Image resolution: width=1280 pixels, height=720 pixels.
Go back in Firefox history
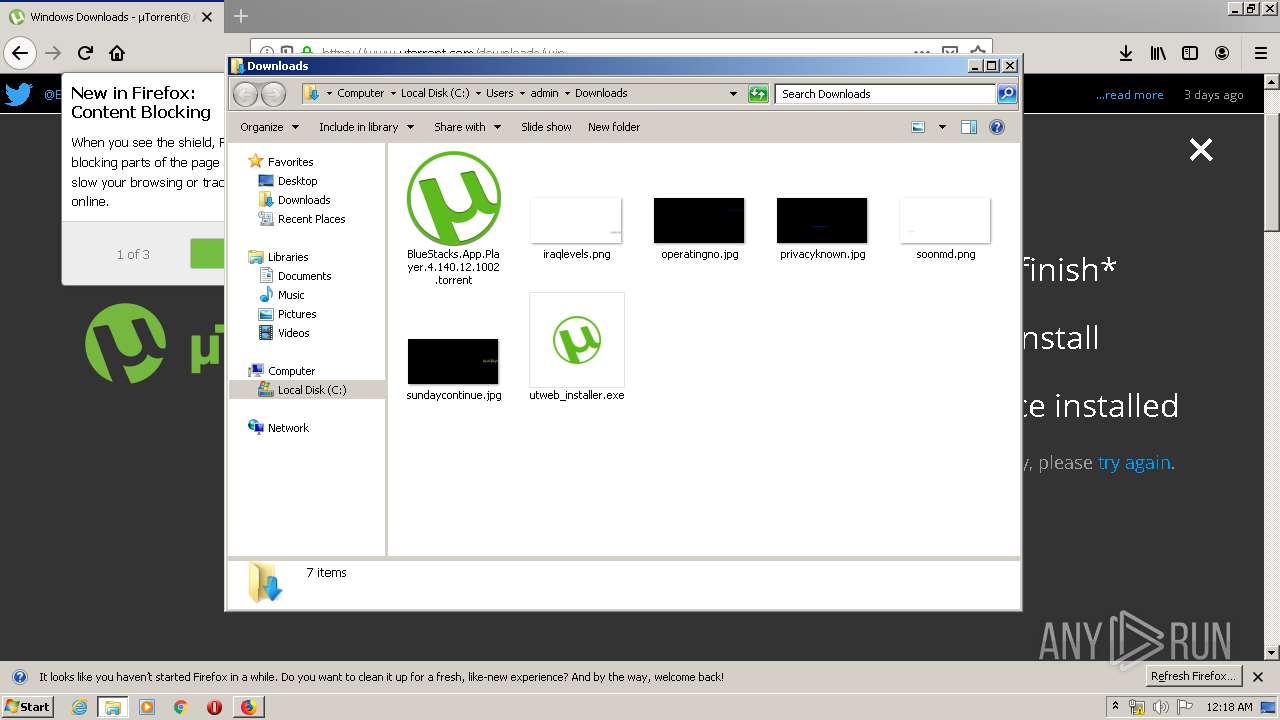coord(20,53)
